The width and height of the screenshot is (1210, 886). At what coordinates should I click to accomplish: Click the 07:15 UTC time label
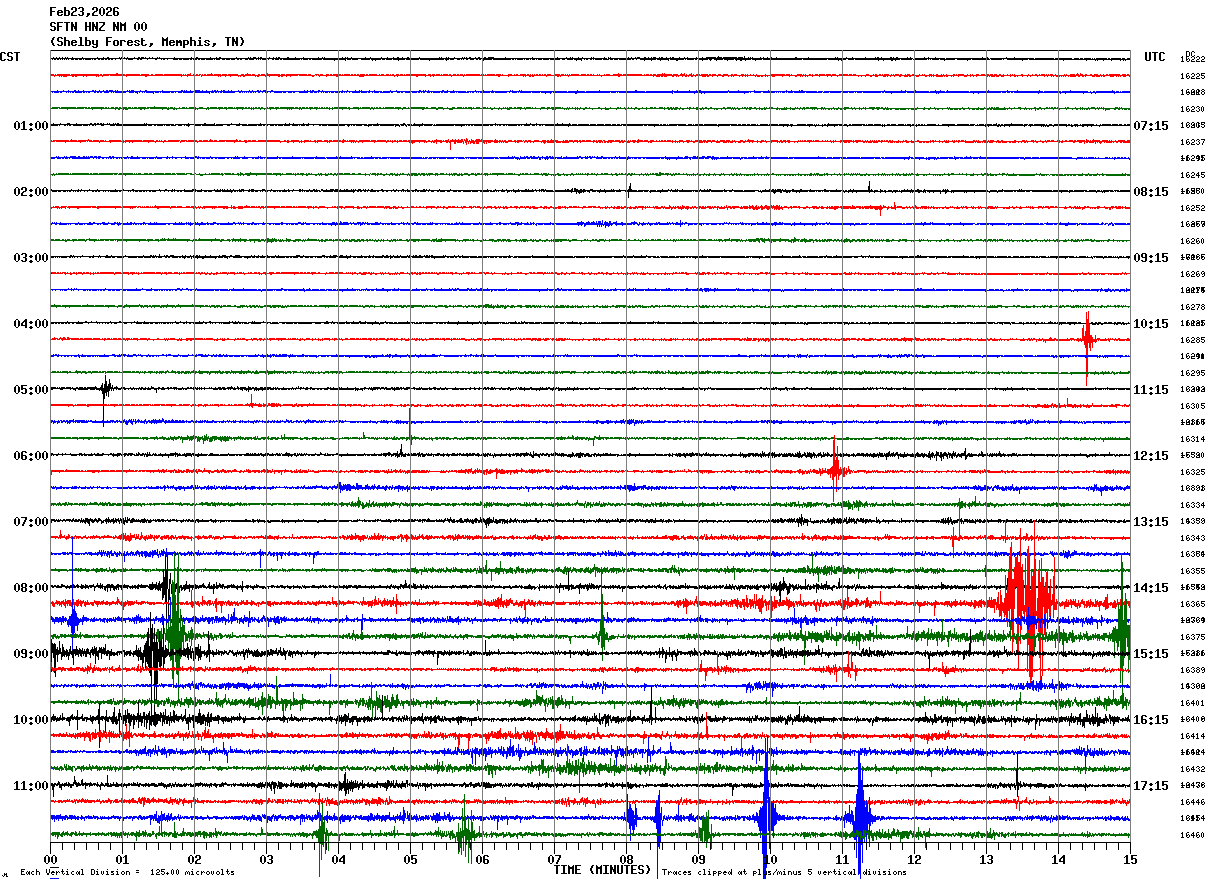[1150, 126]
